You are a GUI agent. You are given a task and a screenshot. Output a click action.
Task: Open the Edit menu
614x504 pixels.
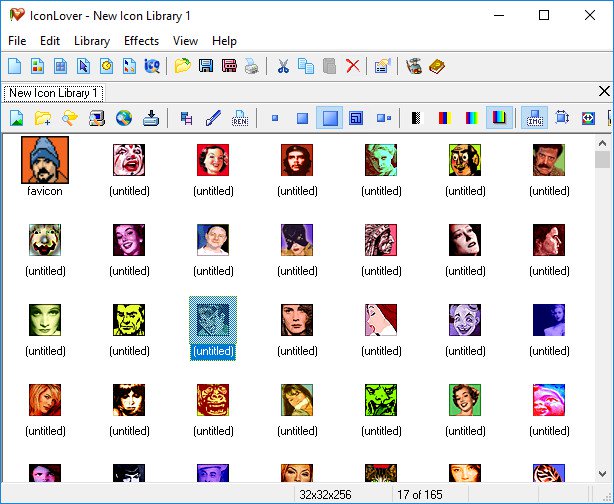point(50,41)
